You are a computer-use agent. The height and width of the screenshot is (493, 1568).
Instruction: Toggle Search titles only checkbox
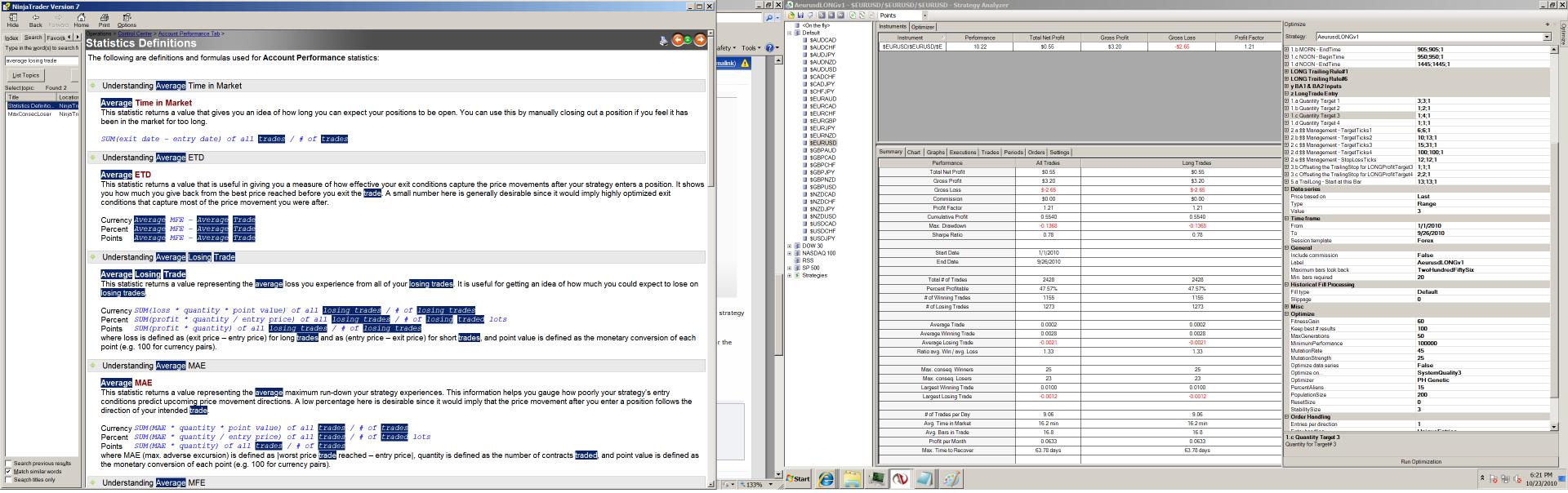coord(9,480)
